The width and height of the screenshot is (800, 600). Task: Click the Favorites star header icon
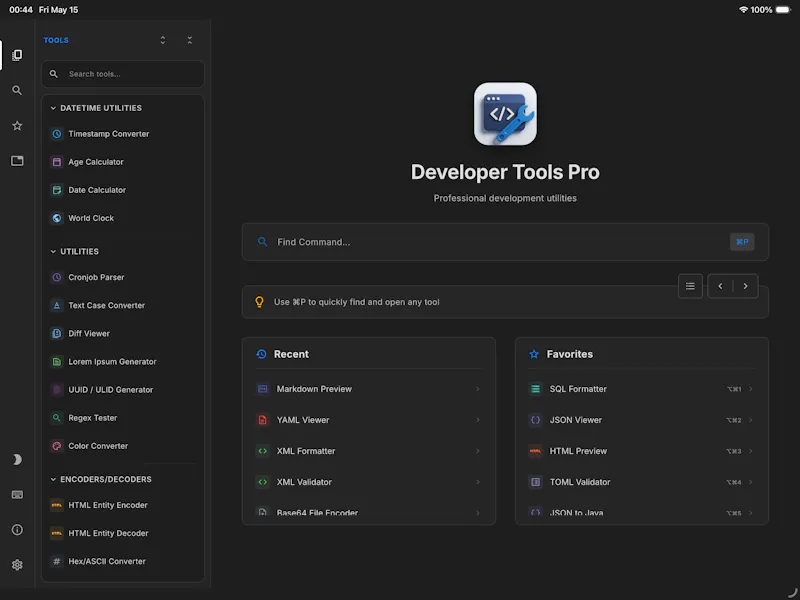(534, 354)
